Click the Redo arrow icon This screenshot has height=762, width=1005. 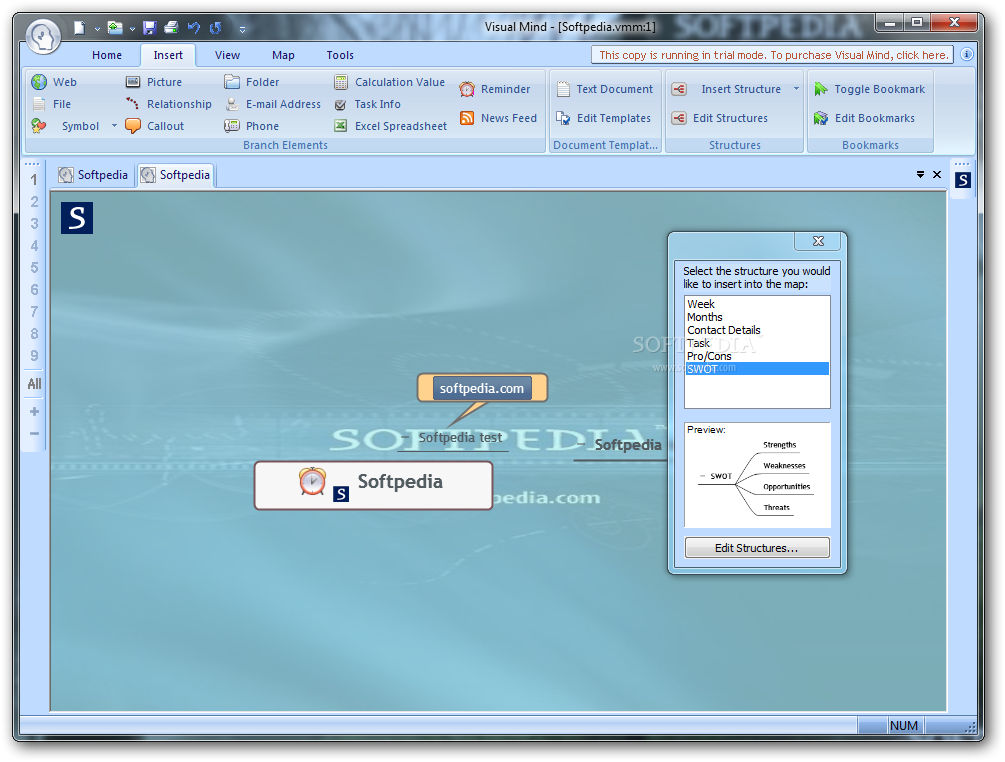(x=215, y=28)
